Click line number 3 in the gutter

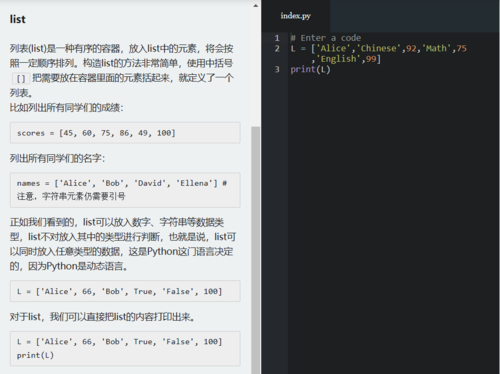click(277, 69)
